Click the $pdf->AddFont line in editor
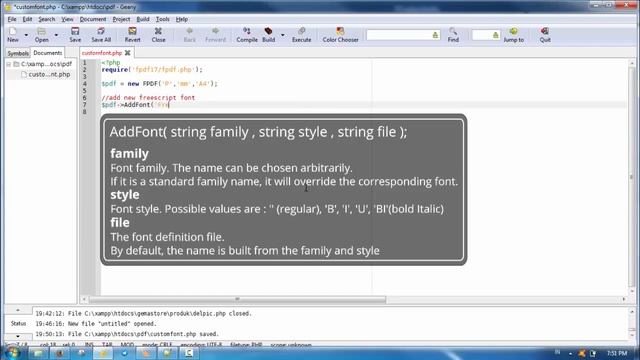 pyautogui.click(x=135, y=105)
